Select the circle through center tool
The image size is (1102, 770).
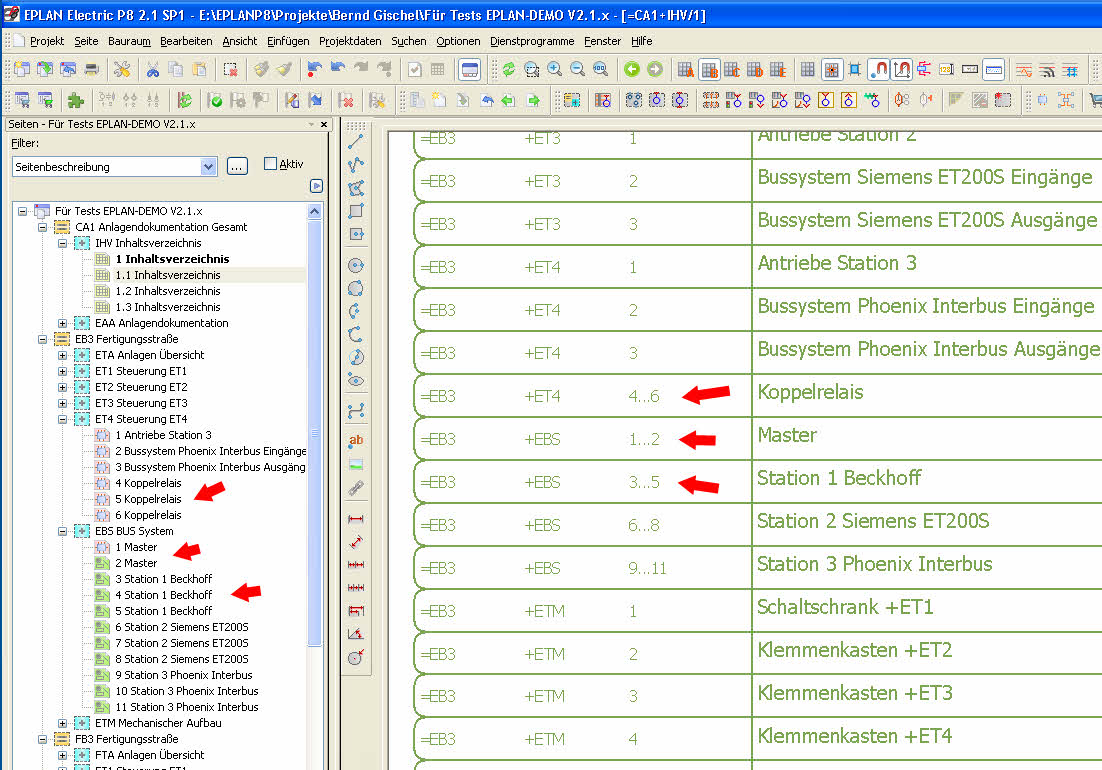356,266
